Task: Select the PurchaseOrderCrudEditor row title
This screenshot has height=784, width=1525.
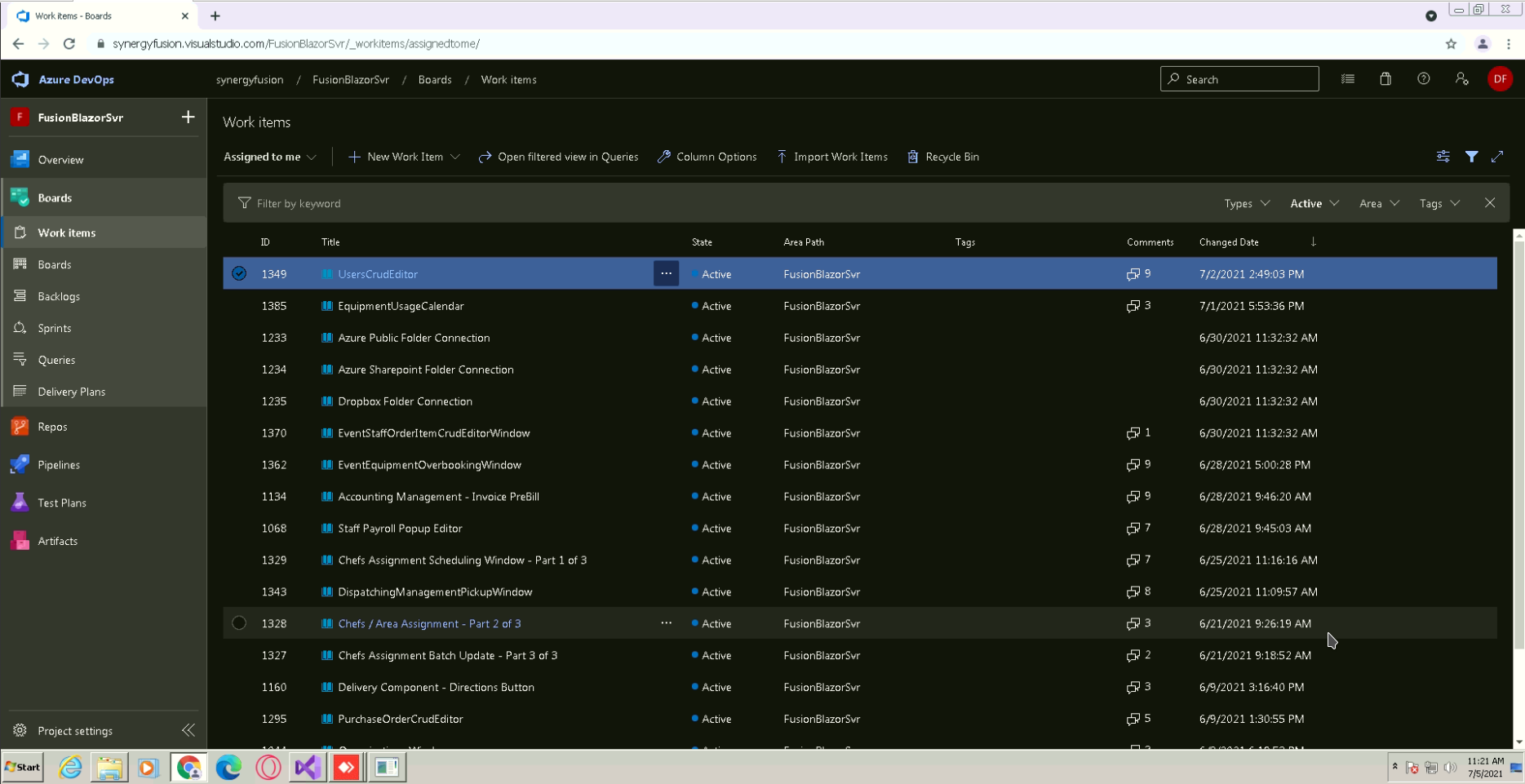Action: coord(400,719)
